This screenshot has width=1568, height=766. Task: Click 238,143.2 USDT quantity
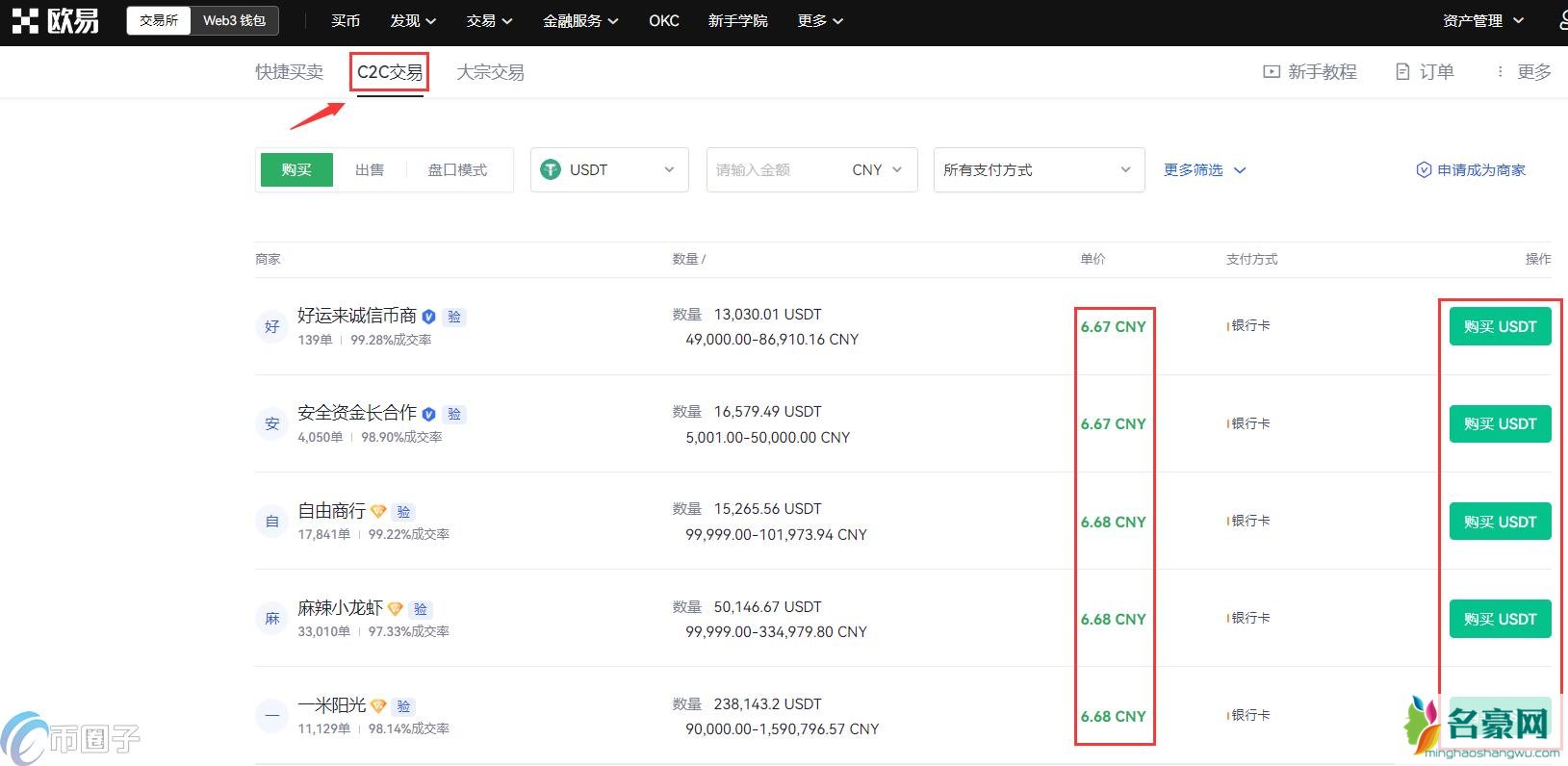click(x=767, y=703)
